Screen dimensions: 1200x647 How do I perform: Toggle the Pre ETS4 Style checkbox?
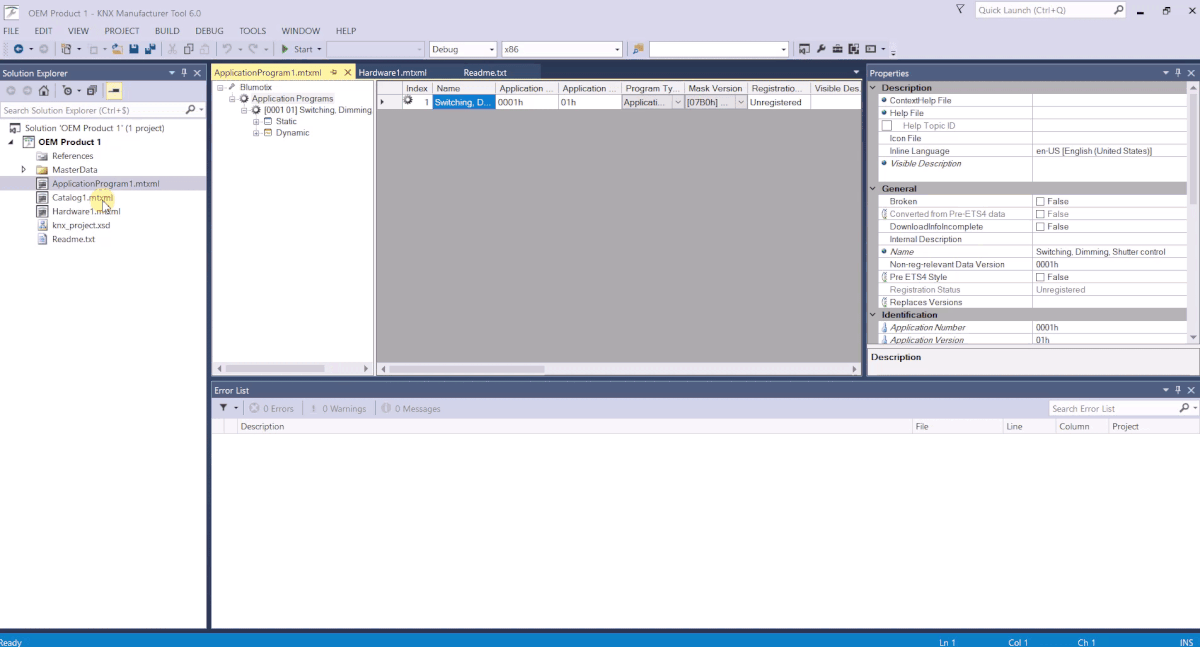click(1040, 277)
